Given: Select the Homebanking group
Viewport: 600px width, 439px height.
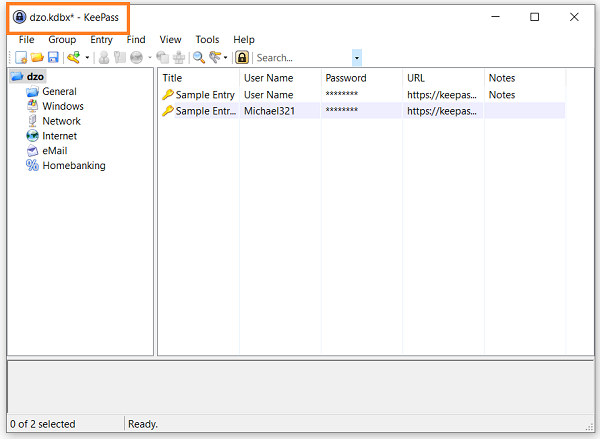Looking at the screenshot, I should point(74,166).
